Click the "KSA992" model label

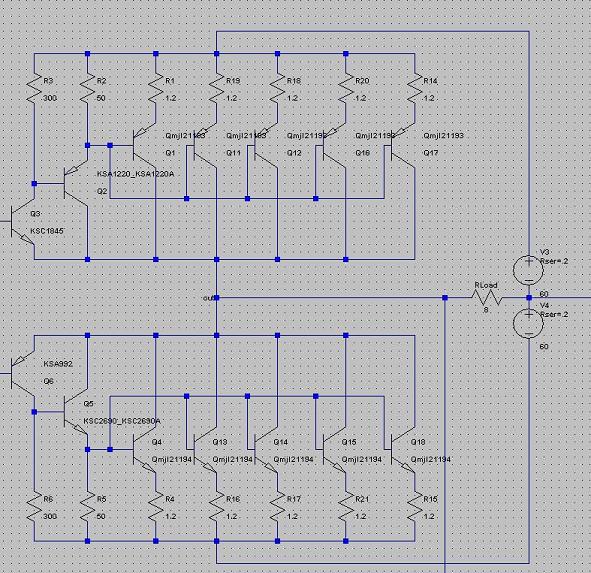(x=58, y=364)
